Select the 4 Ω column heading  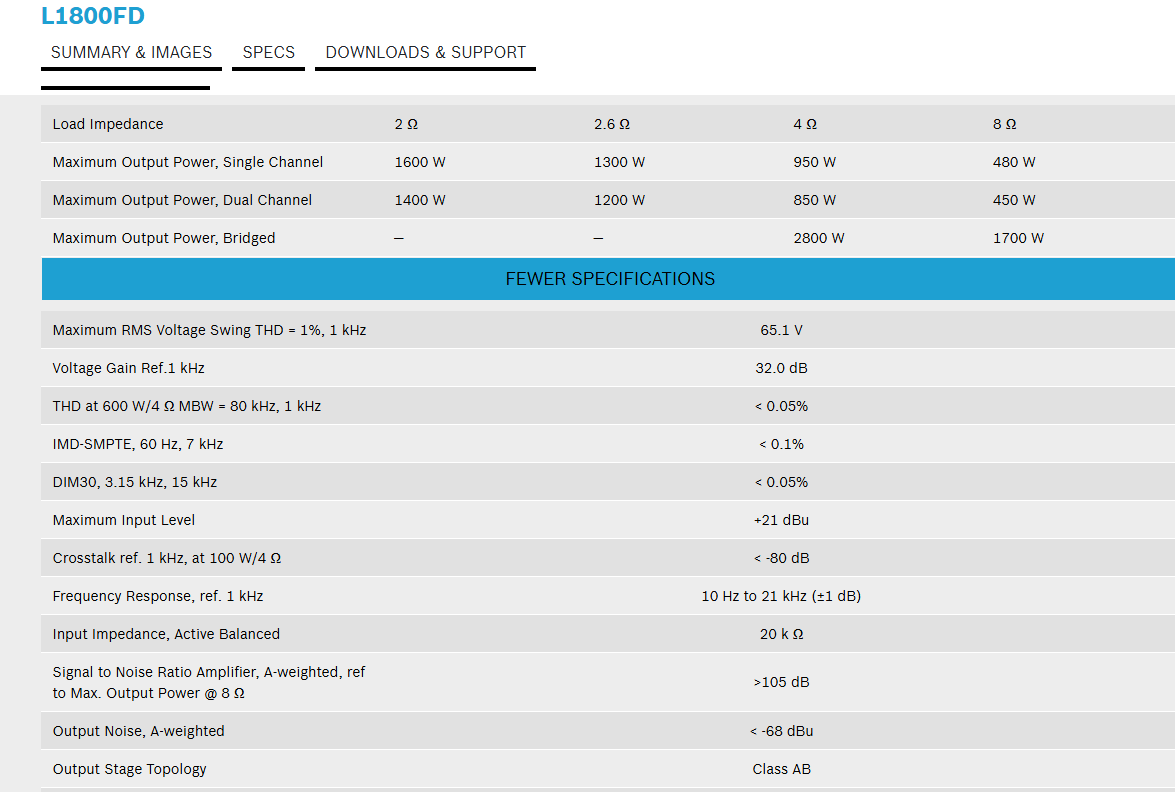tap(805, 124)
